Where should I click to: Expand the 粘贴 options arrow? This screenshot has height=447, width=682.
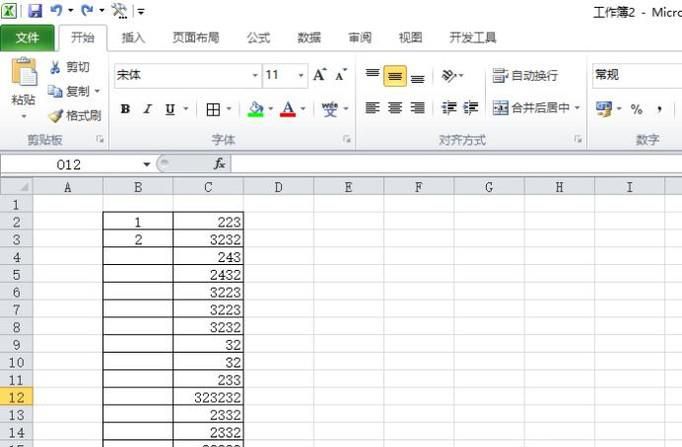coord(23,116)
